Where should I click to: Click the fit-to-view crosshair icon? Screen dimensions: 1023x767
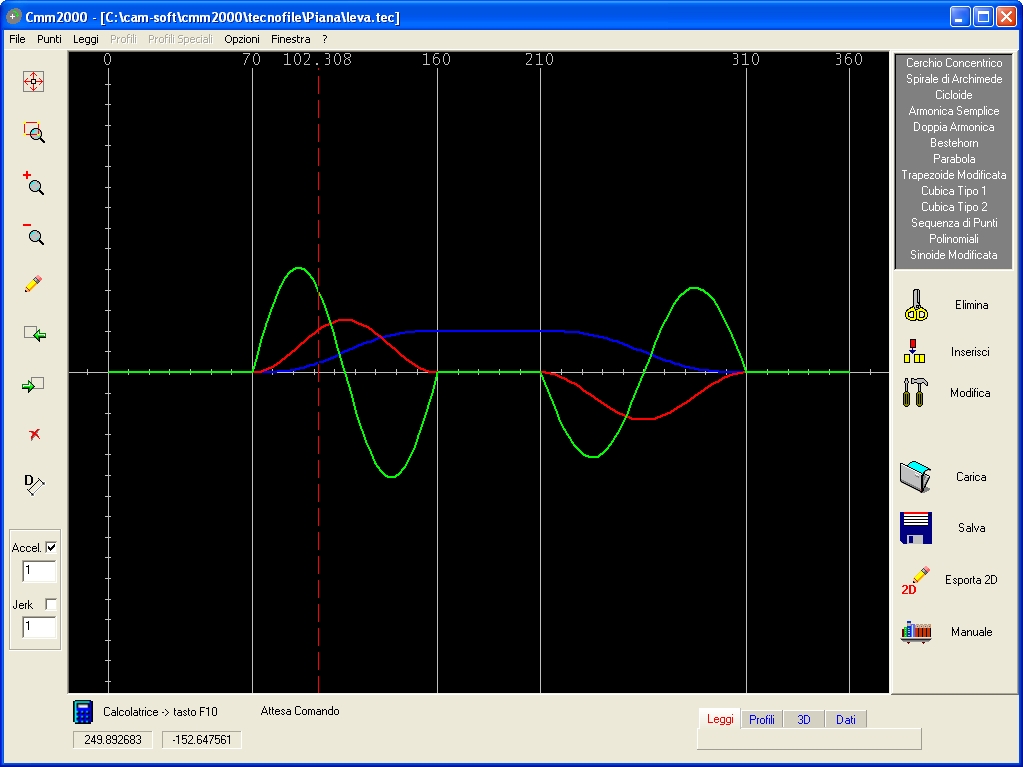click(33, 82)
